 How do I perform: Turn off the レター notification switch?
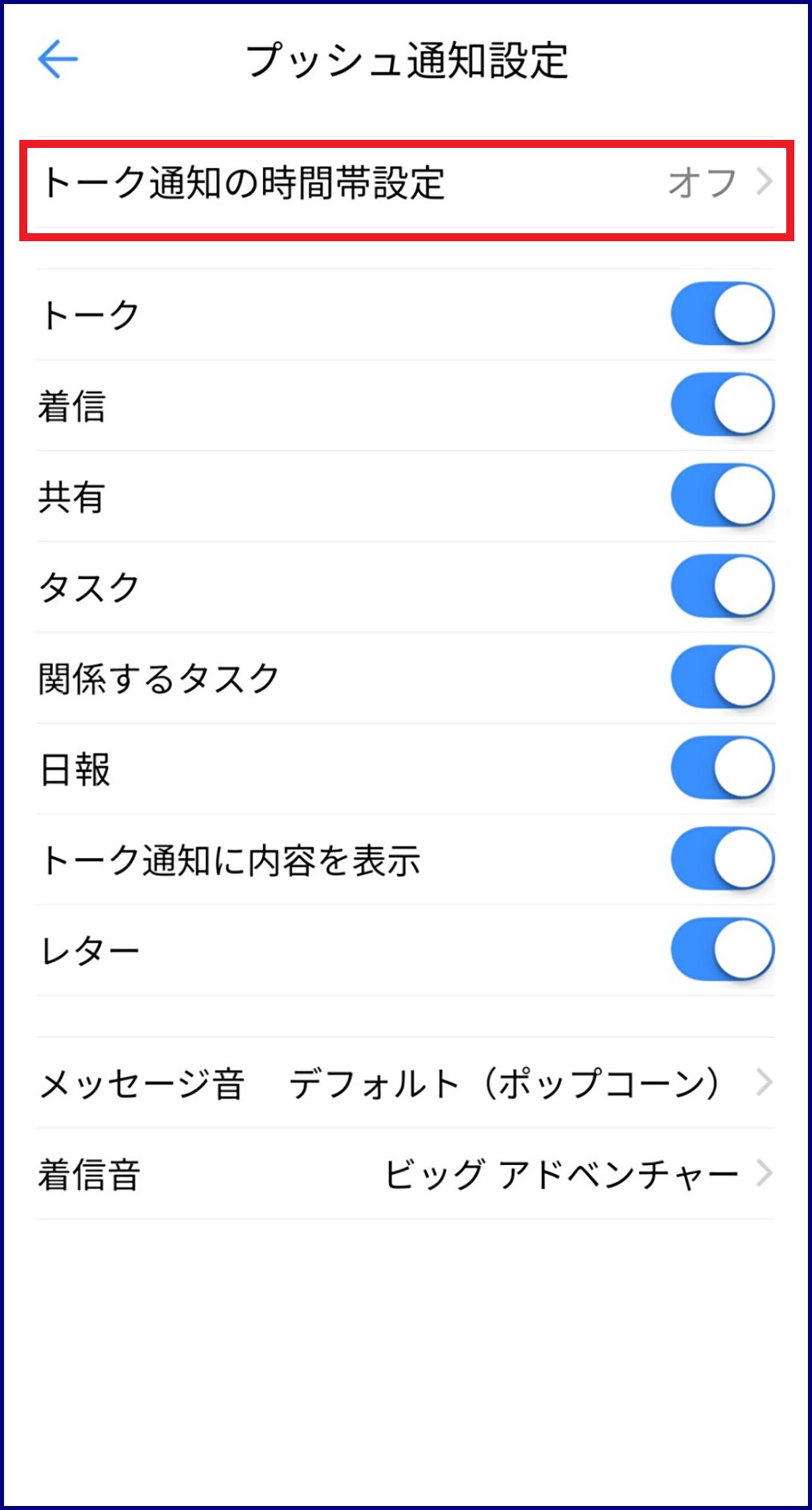722,950
